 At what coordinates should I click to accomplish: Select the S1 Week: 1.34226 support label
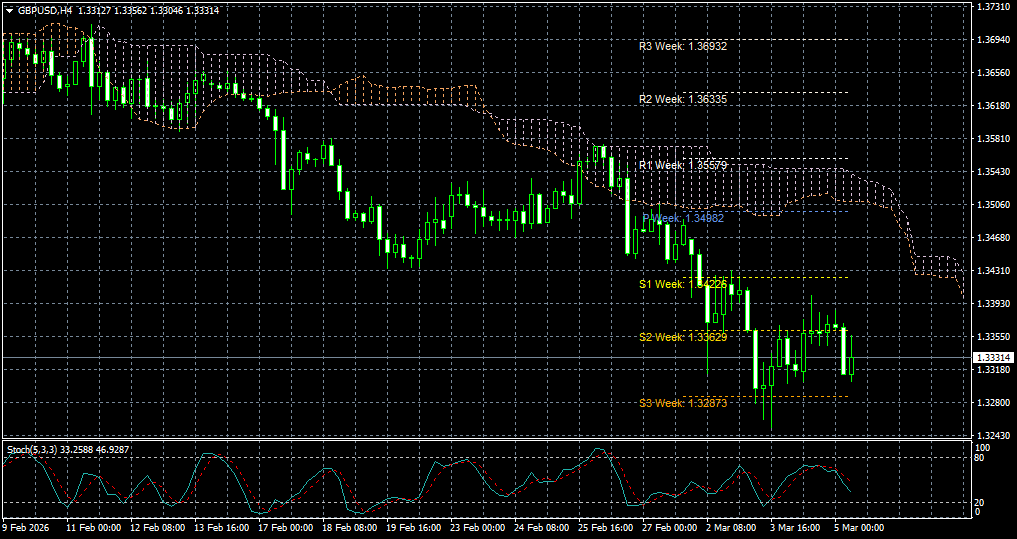pos(683,284)
